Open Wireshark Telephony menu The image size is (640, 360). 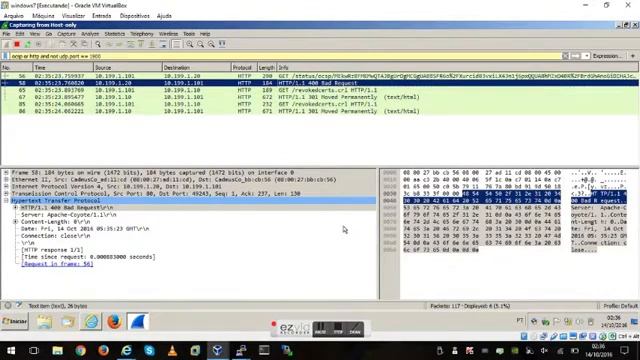click(142, 34)
